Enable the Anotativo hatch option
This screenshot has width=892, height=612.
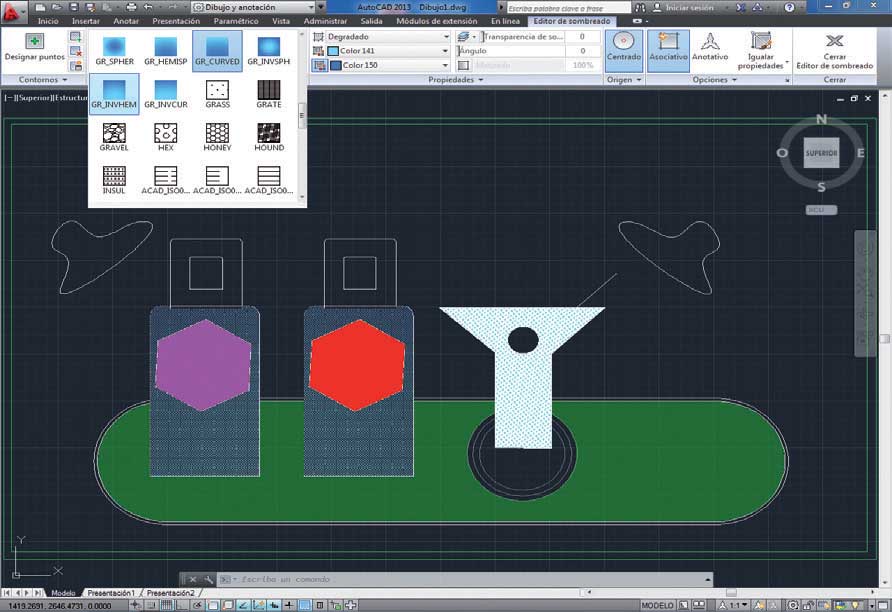711,47
